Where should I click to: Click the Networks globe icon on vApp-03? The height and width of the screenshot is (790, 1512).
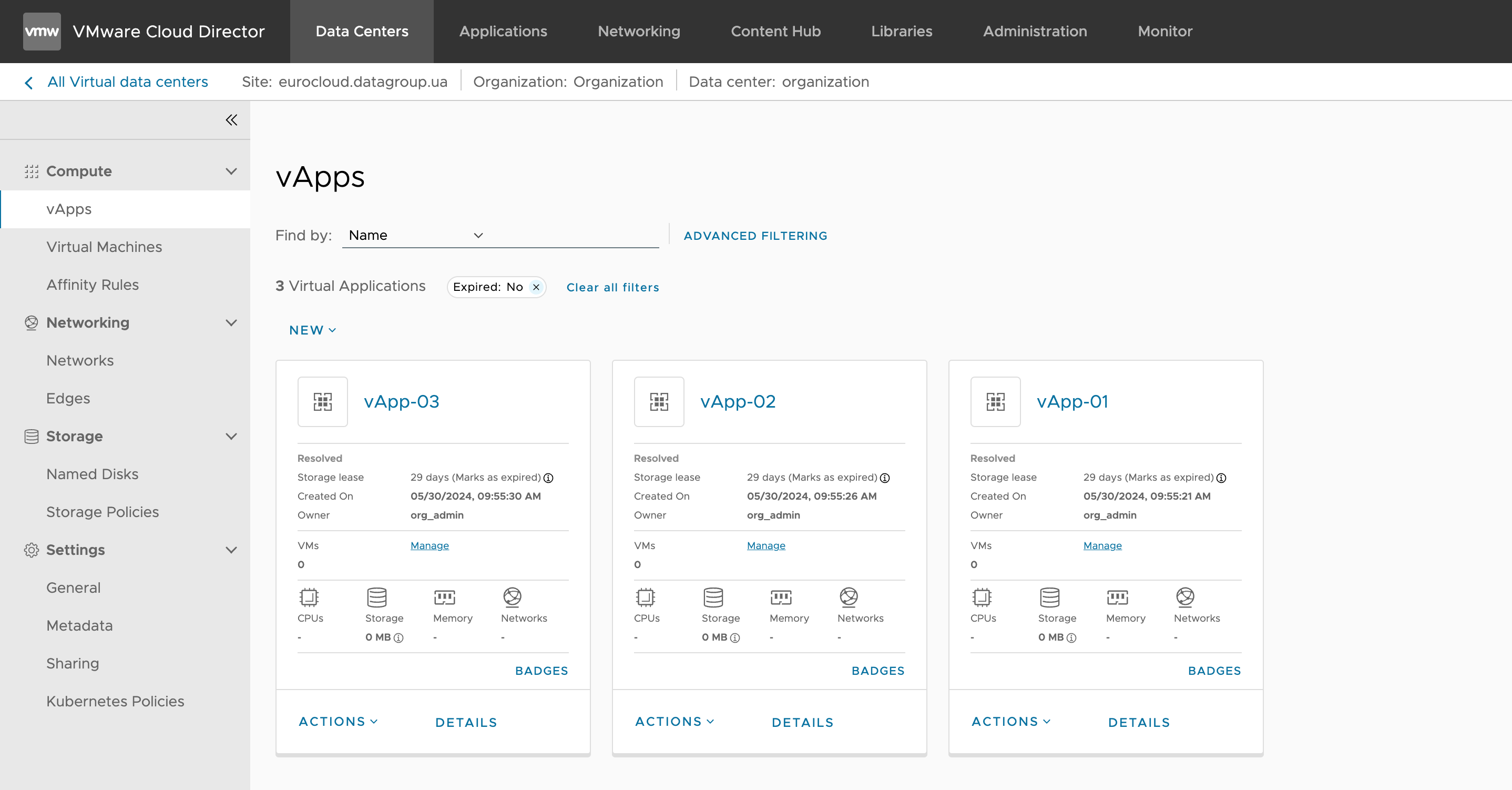coord(513,597)
